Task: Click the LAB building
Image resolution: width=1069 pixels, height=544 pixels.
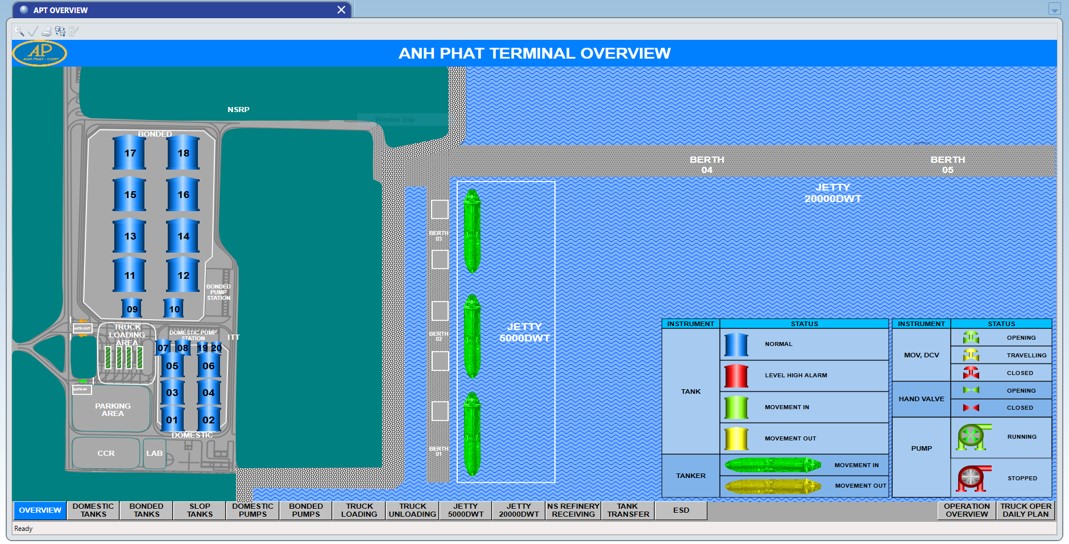Action: pos(155,453)
